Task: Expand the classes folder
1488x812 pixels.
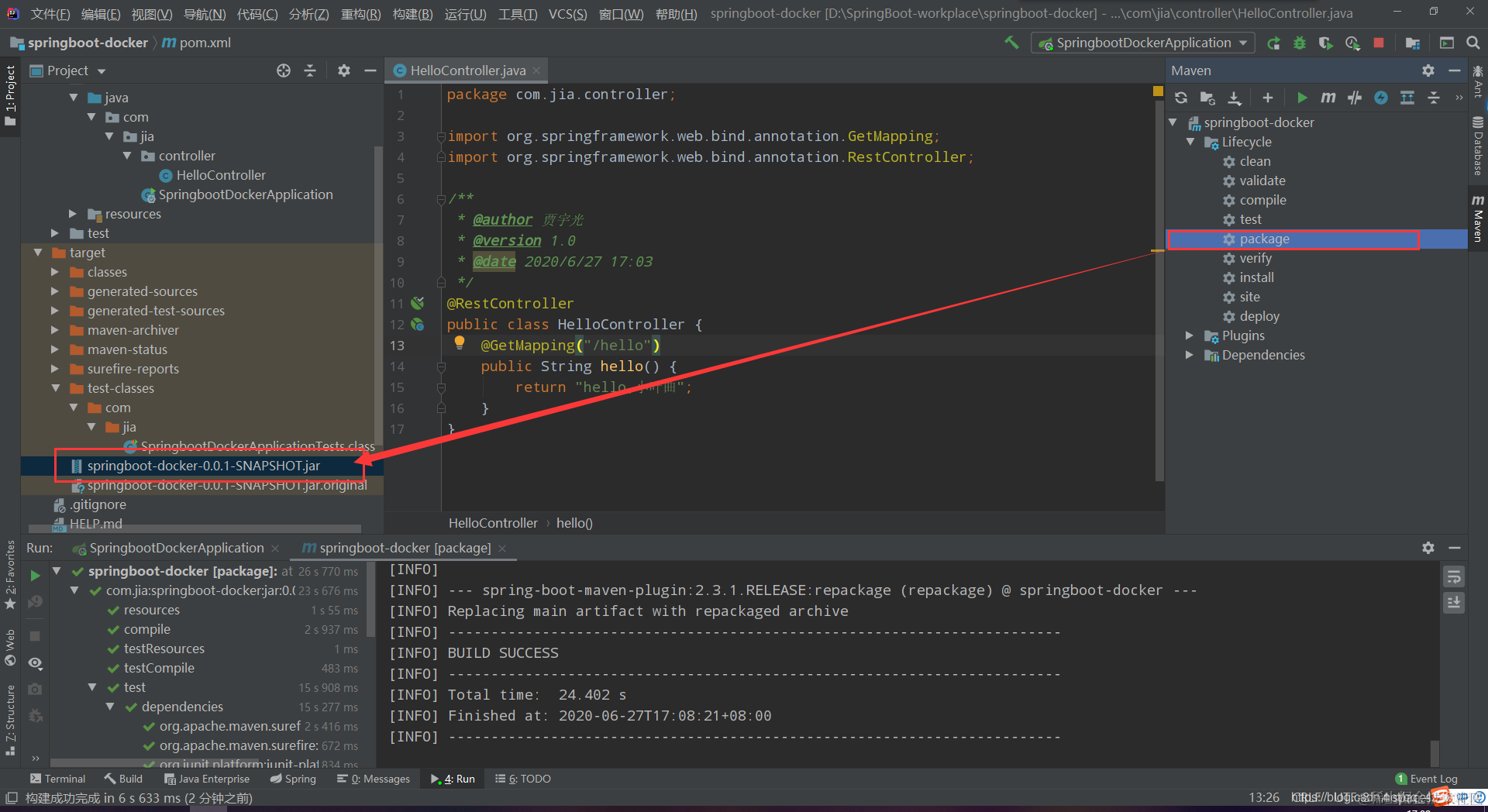Action: click(55, 272)
